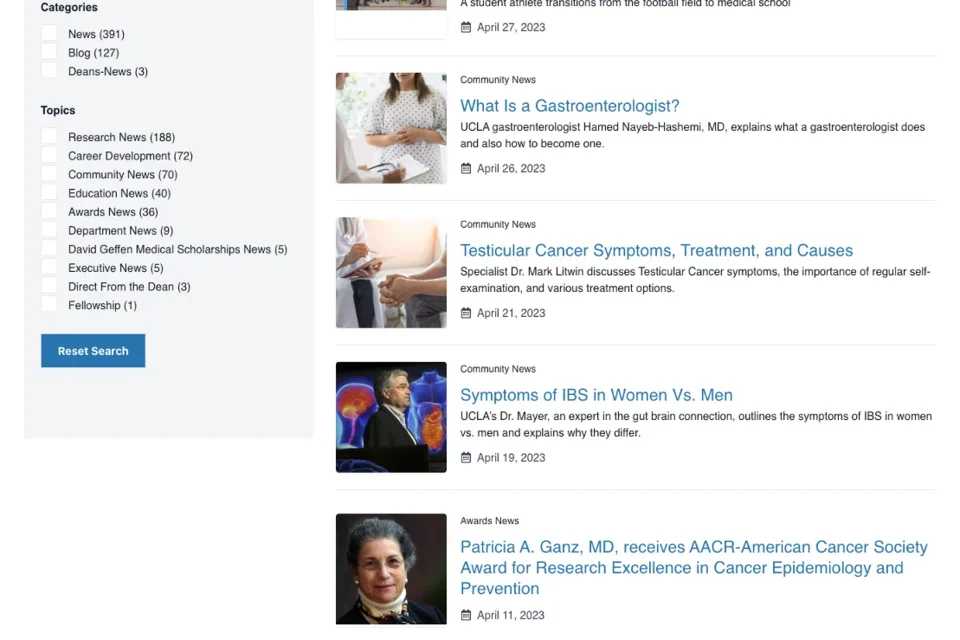Click the calendar icon beside April 27, 2023
Image resolution: width=960 pixels, height=640 pixels.
pyautogui.click(x=466, y=27)
